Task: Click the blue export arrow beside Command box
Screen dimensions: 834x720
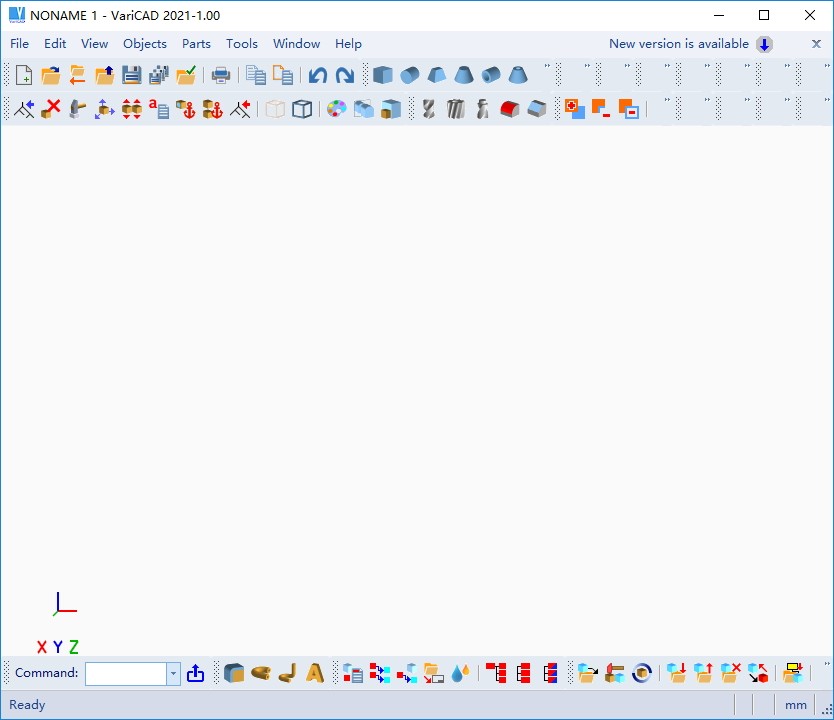Action: [195, 673]
